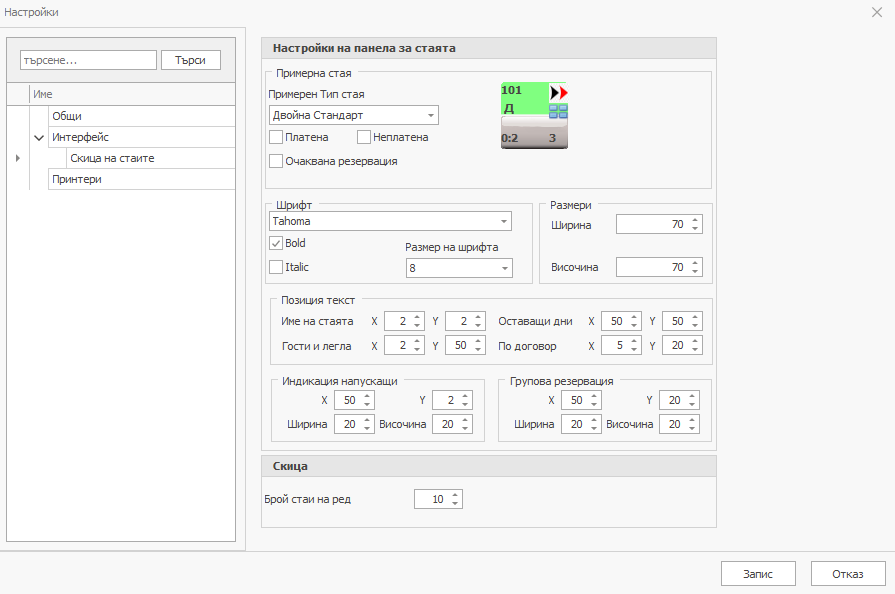The width and height of the screenshot is (895, 594).
Task: Disable Bold font styling
Action: (x=275, y=243)
